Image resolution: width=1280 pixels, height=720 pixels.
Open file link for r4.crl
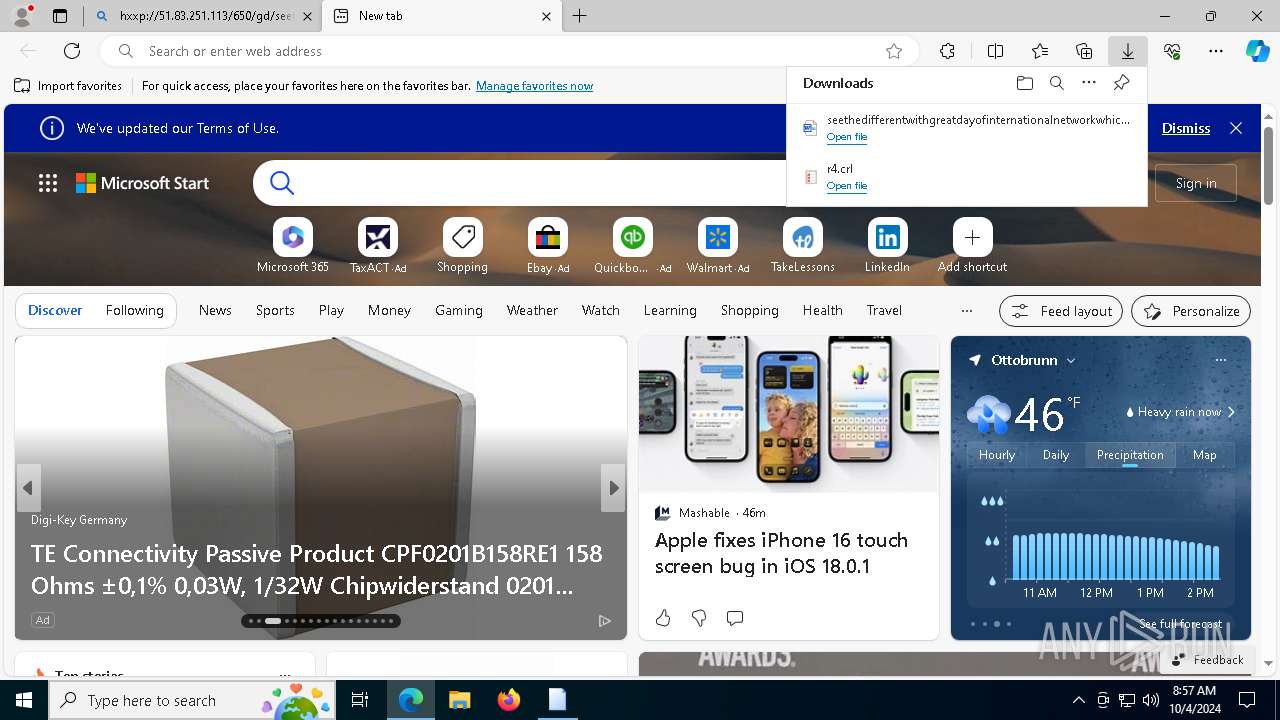click(846, 186)
